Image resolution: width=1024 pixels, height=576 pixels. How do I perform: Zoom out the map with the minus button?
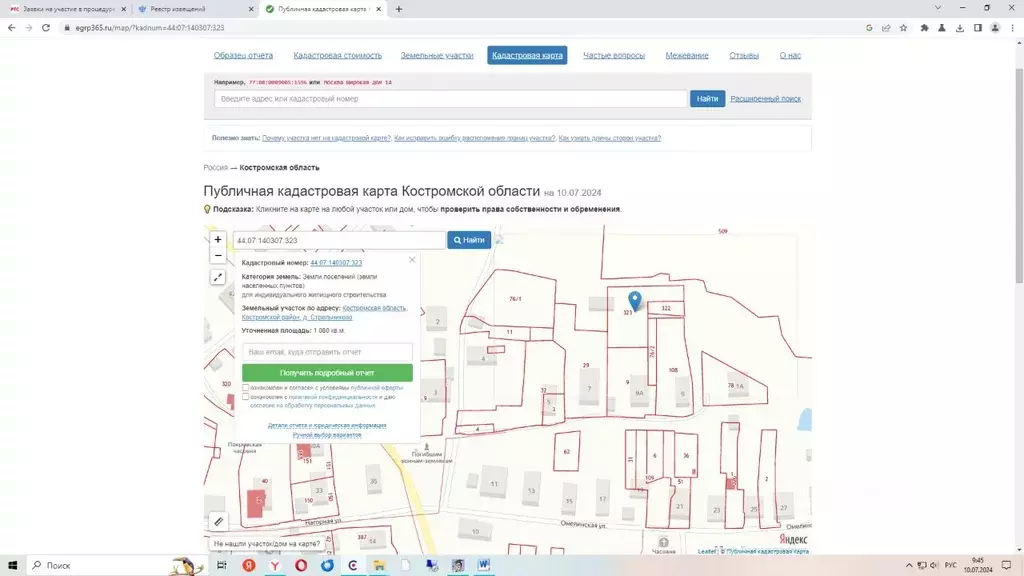point(218,255)
